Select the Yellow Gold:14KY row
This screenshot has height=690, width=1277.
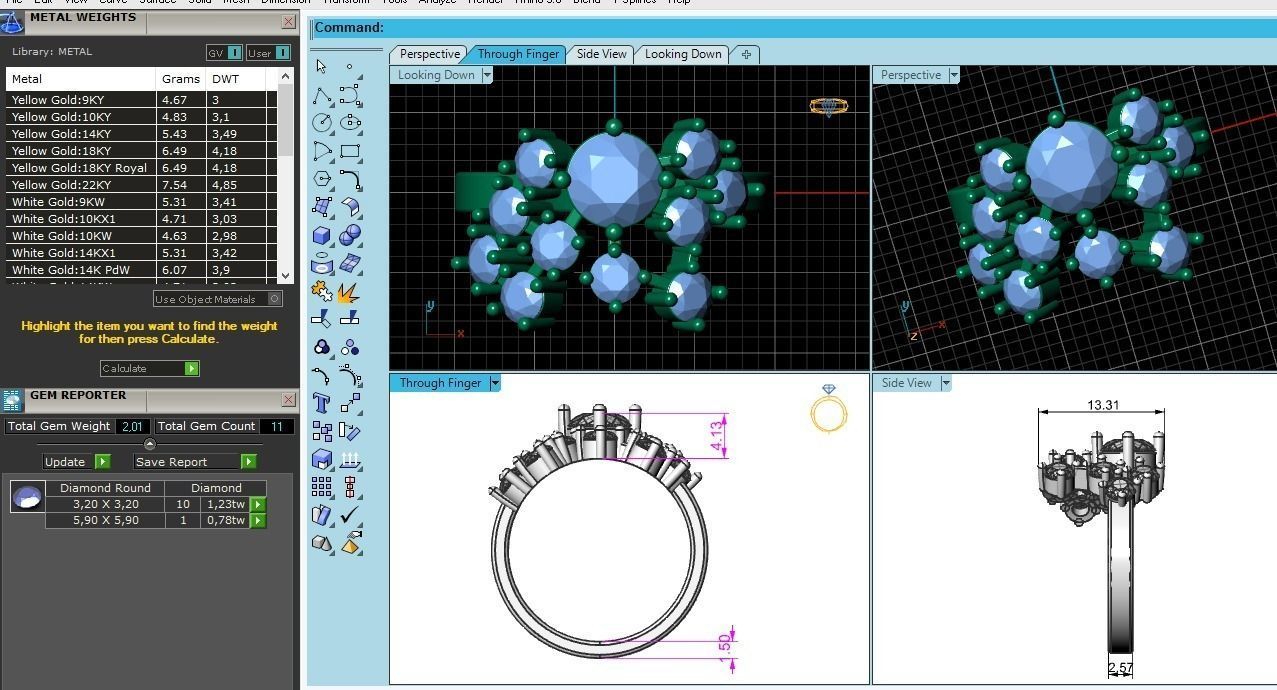(x=141, y=134)
